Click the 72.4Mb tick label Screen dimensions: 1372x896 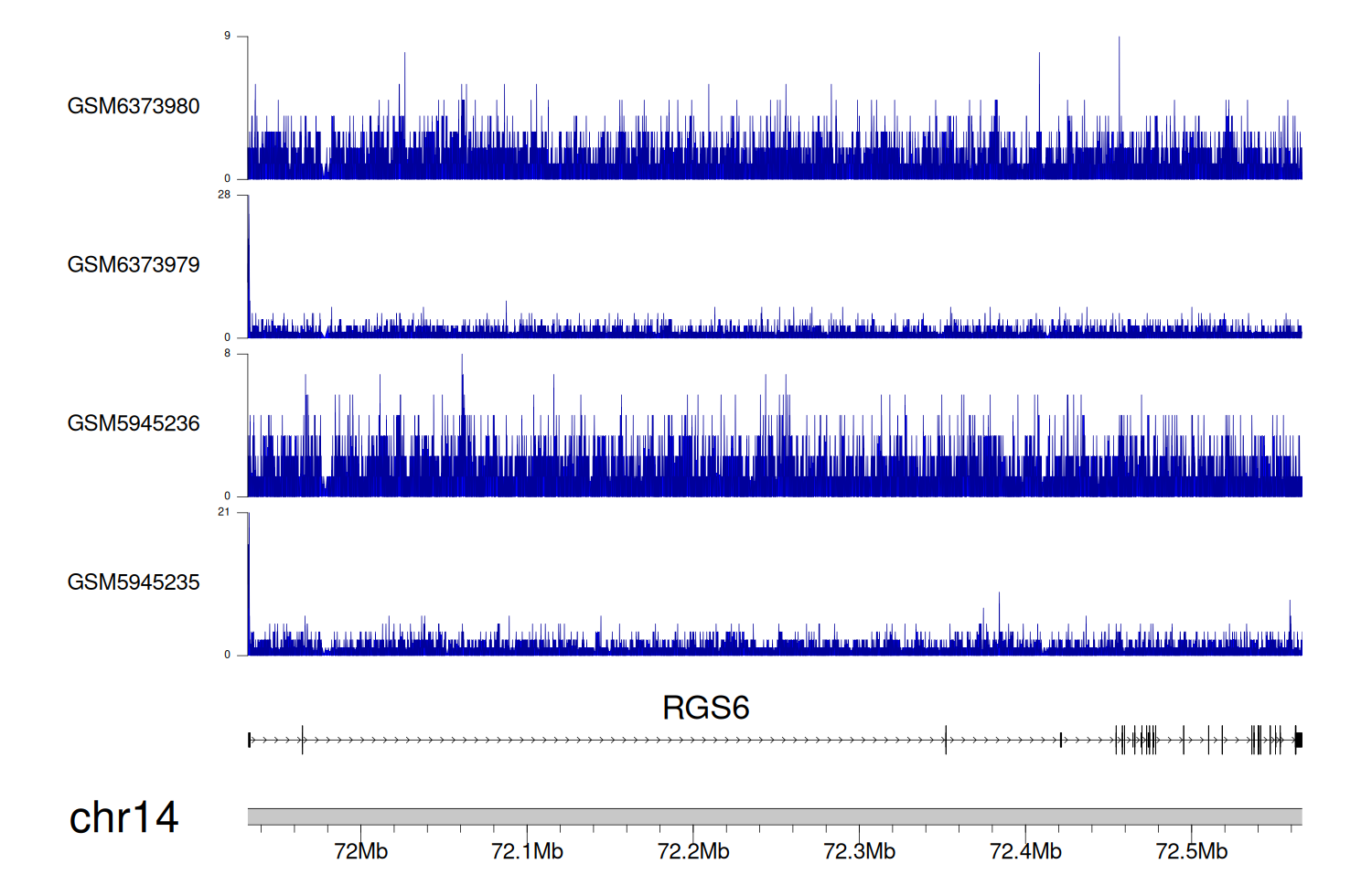click(x=1025, y=851)
